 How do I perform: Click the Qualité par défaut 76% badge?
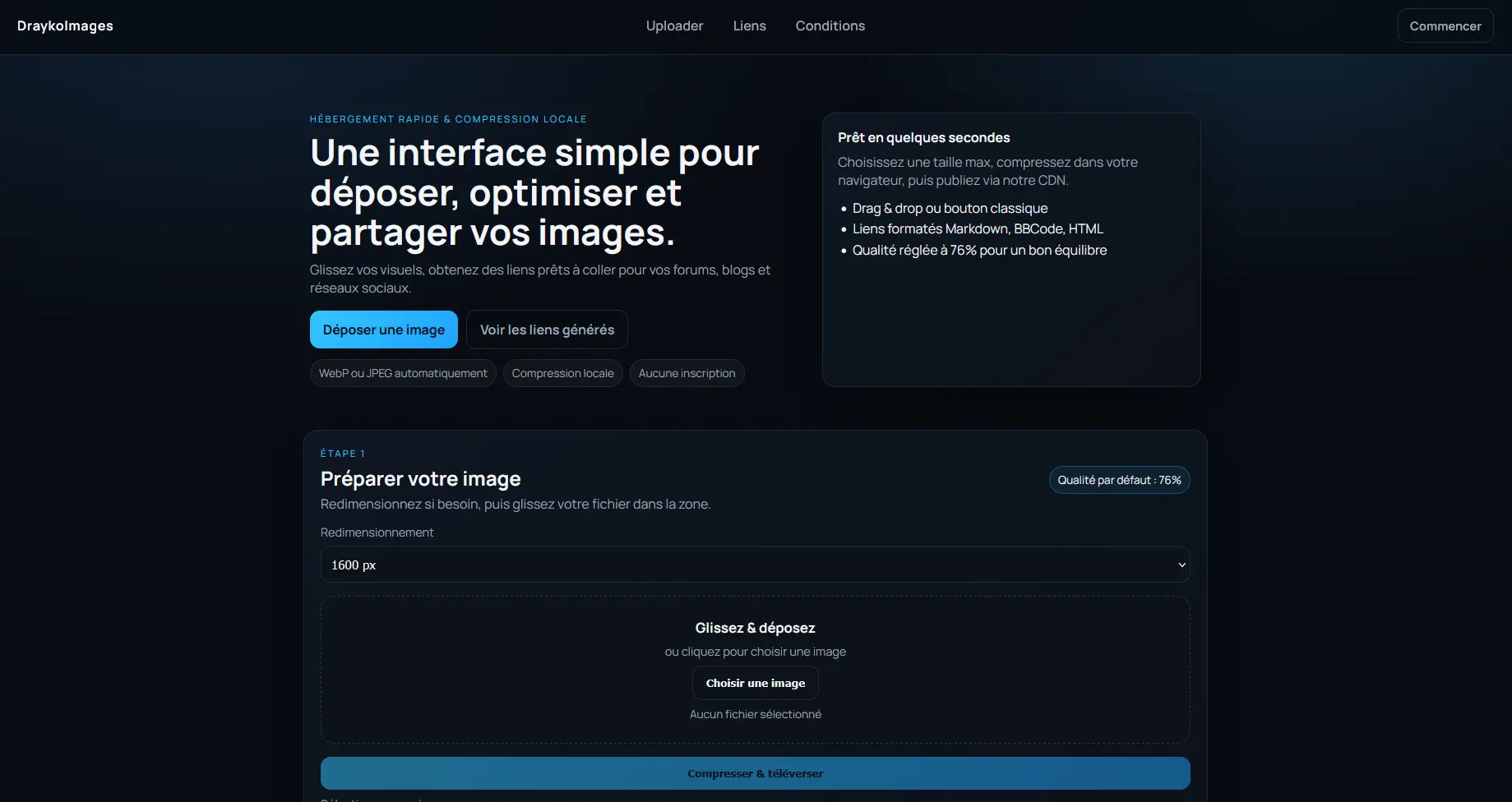pyautogui.click(x=1119, y=480)
